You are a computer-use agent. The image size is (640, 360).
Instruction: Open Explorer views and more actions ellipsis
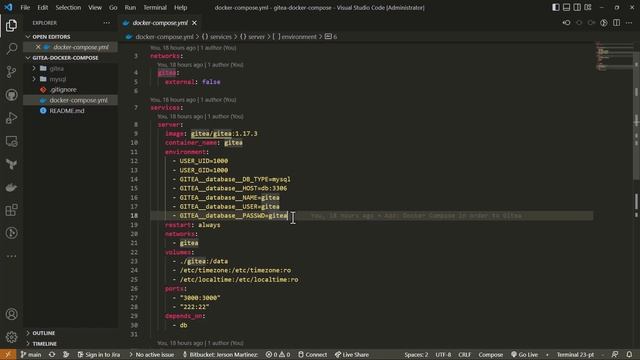(107, 23)
